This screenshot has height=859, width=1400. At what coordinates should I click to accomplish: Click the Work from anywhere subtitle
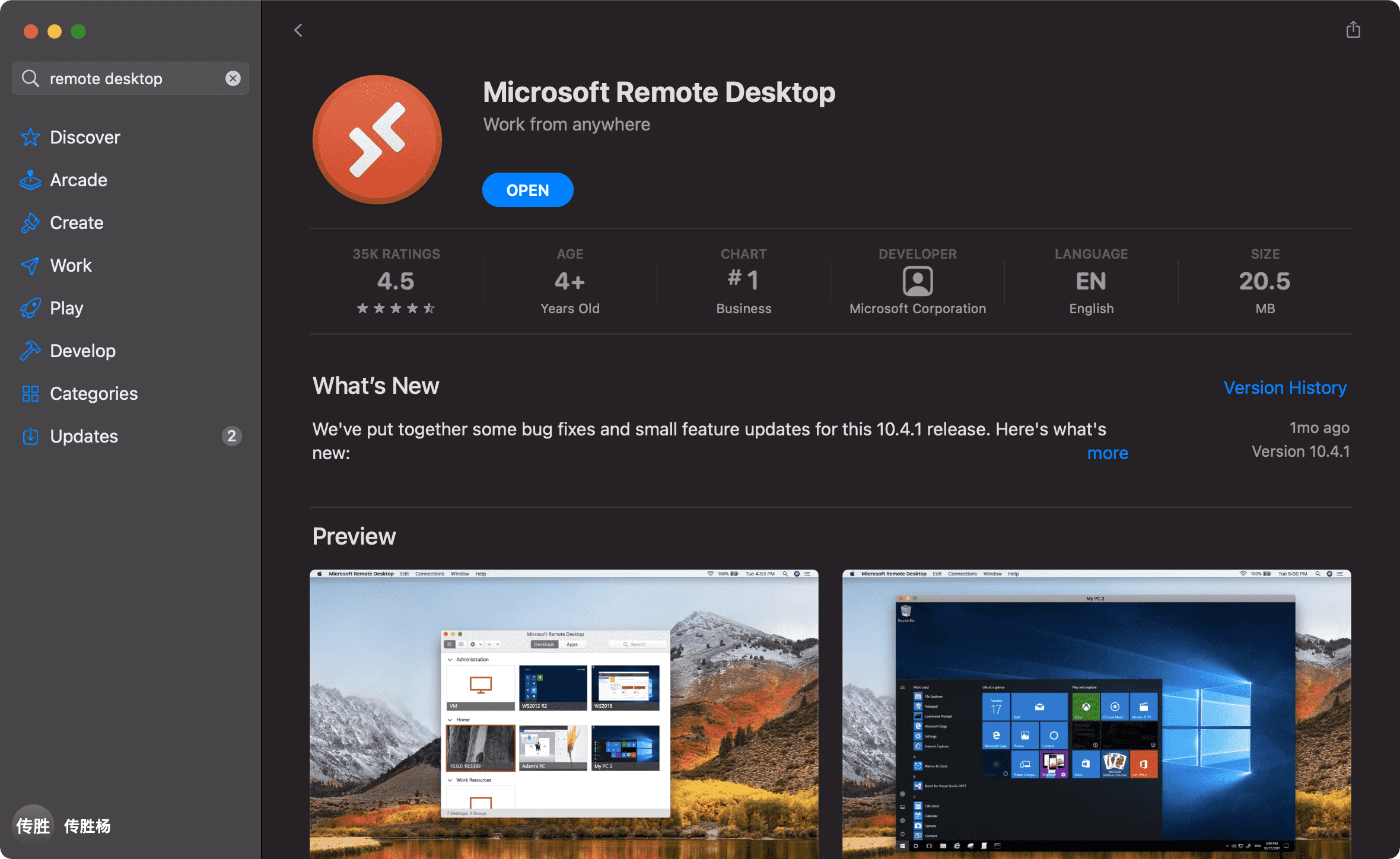coord(567,124)
